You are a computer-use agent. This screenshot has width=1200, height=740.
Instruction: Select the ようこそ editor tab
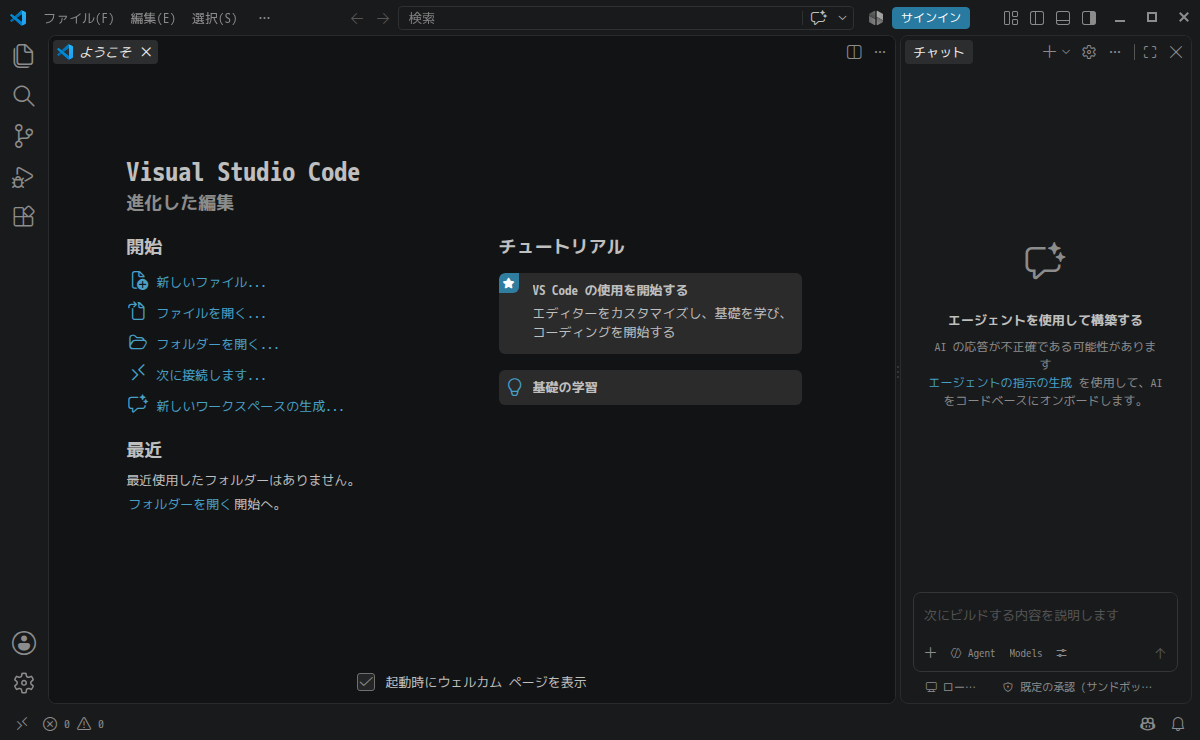(105, 52)
